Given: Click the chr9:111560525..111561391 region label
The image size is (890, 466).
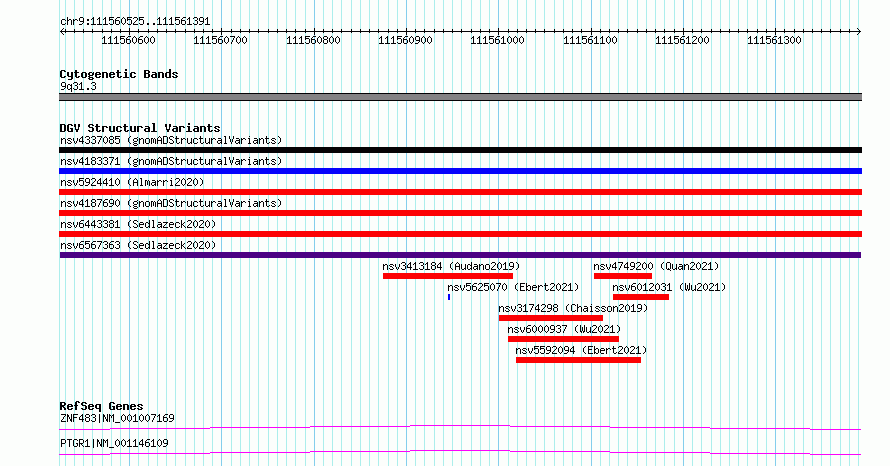Looking at the screenshot, I should coord(135,21).
